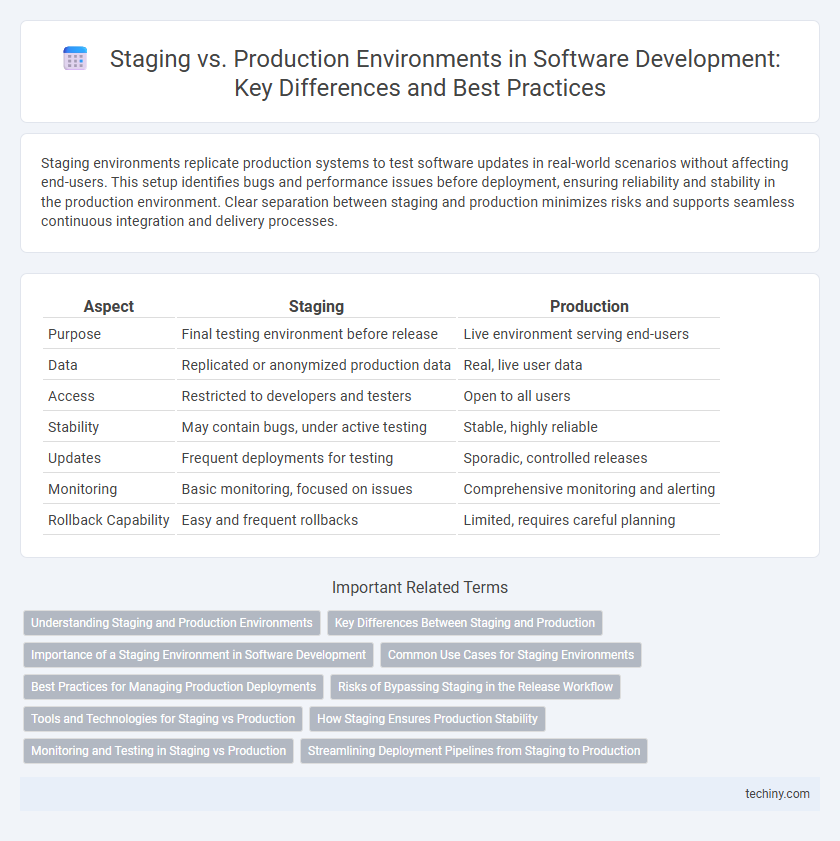Click 'Best Practices for Managing Production Deployments'

click(x=173, y=687)
